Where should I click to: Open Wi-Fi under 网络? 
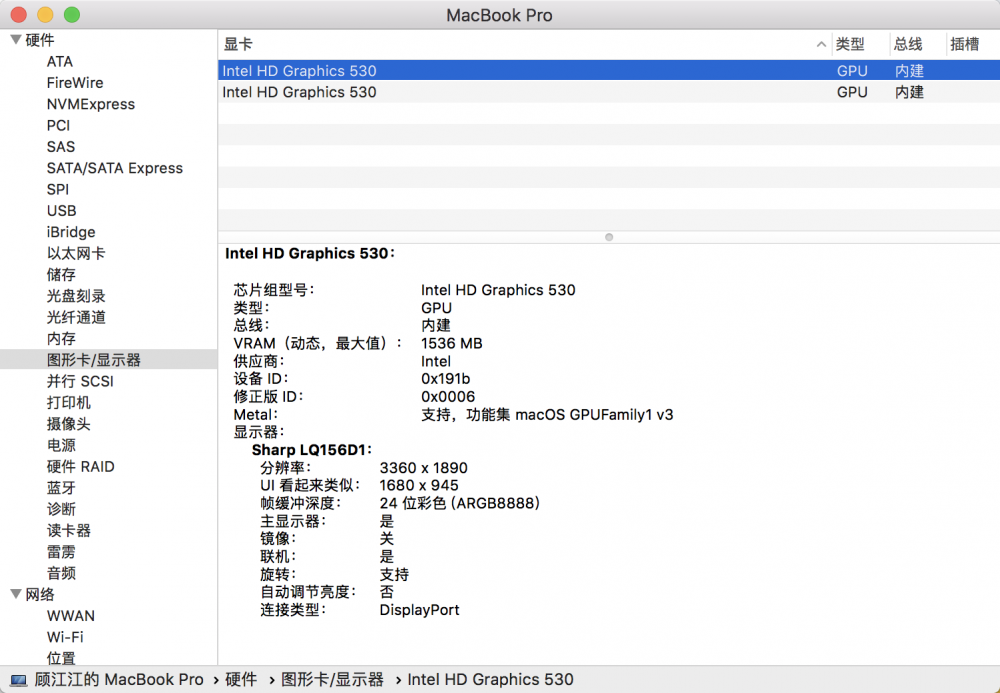tap(65, 637)
